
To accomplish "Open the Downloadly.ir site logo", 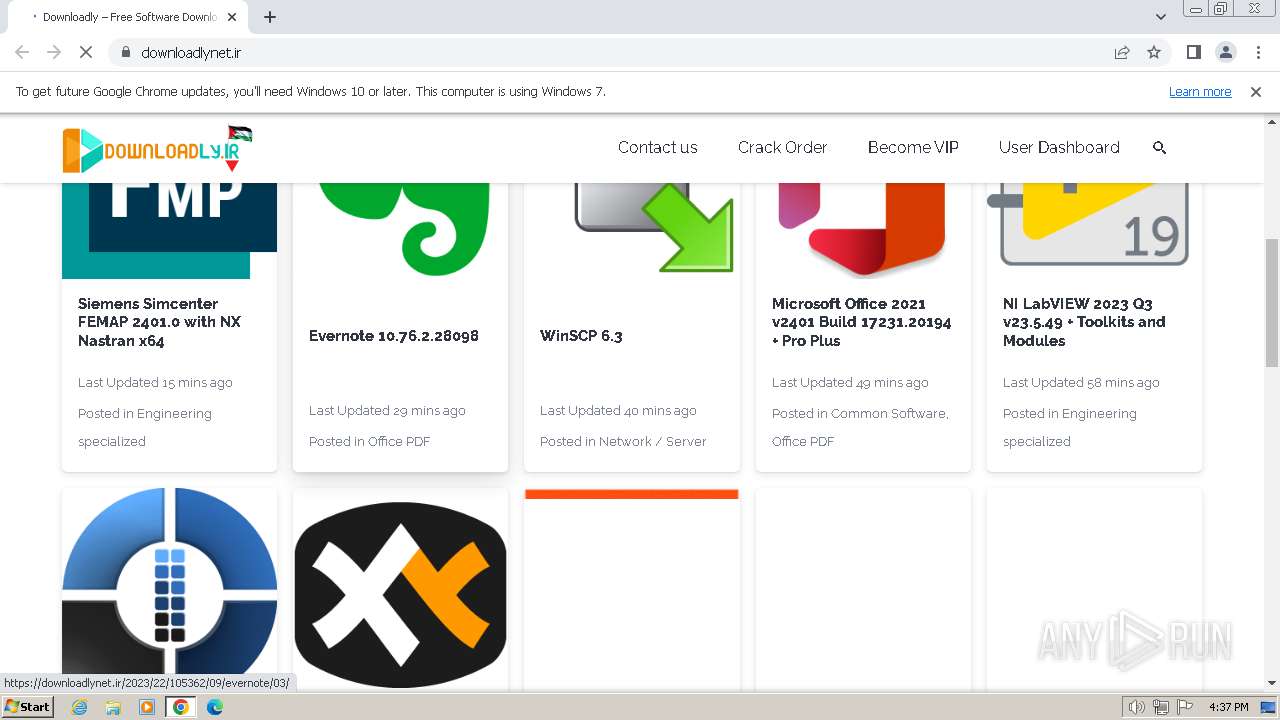I will (157, 149).
